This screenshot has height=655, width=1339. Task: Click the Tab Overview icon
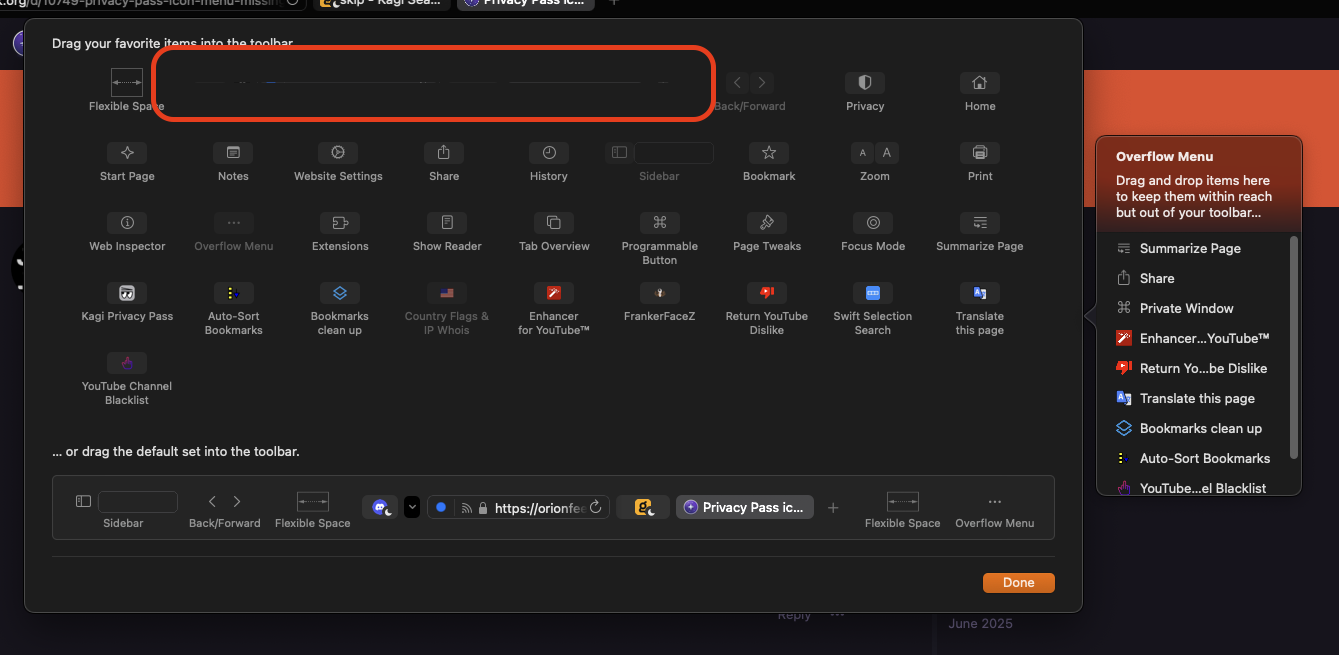click(x=554, y=223)
